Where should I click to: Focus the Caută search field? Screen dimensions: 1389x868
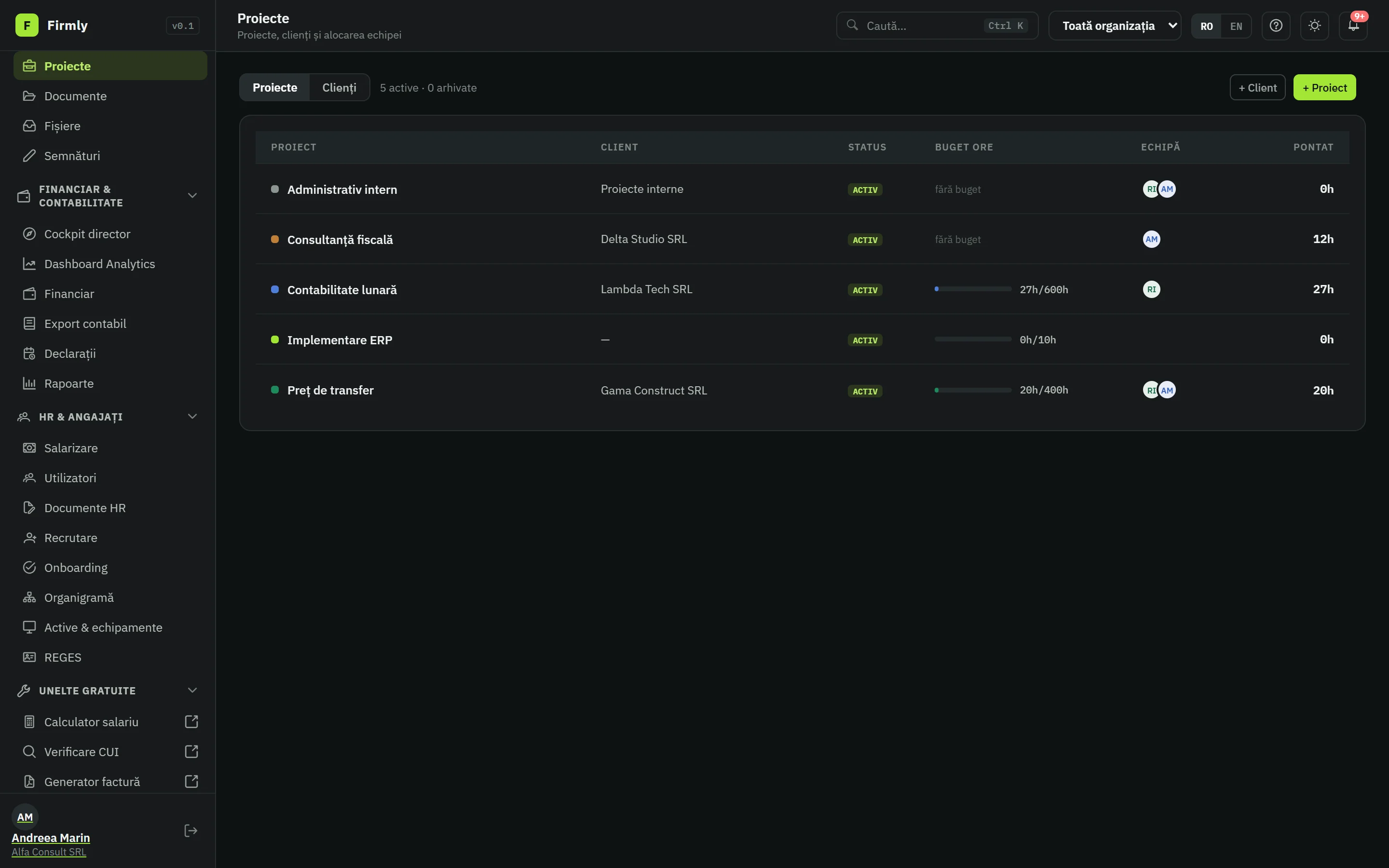pos(937,26)
